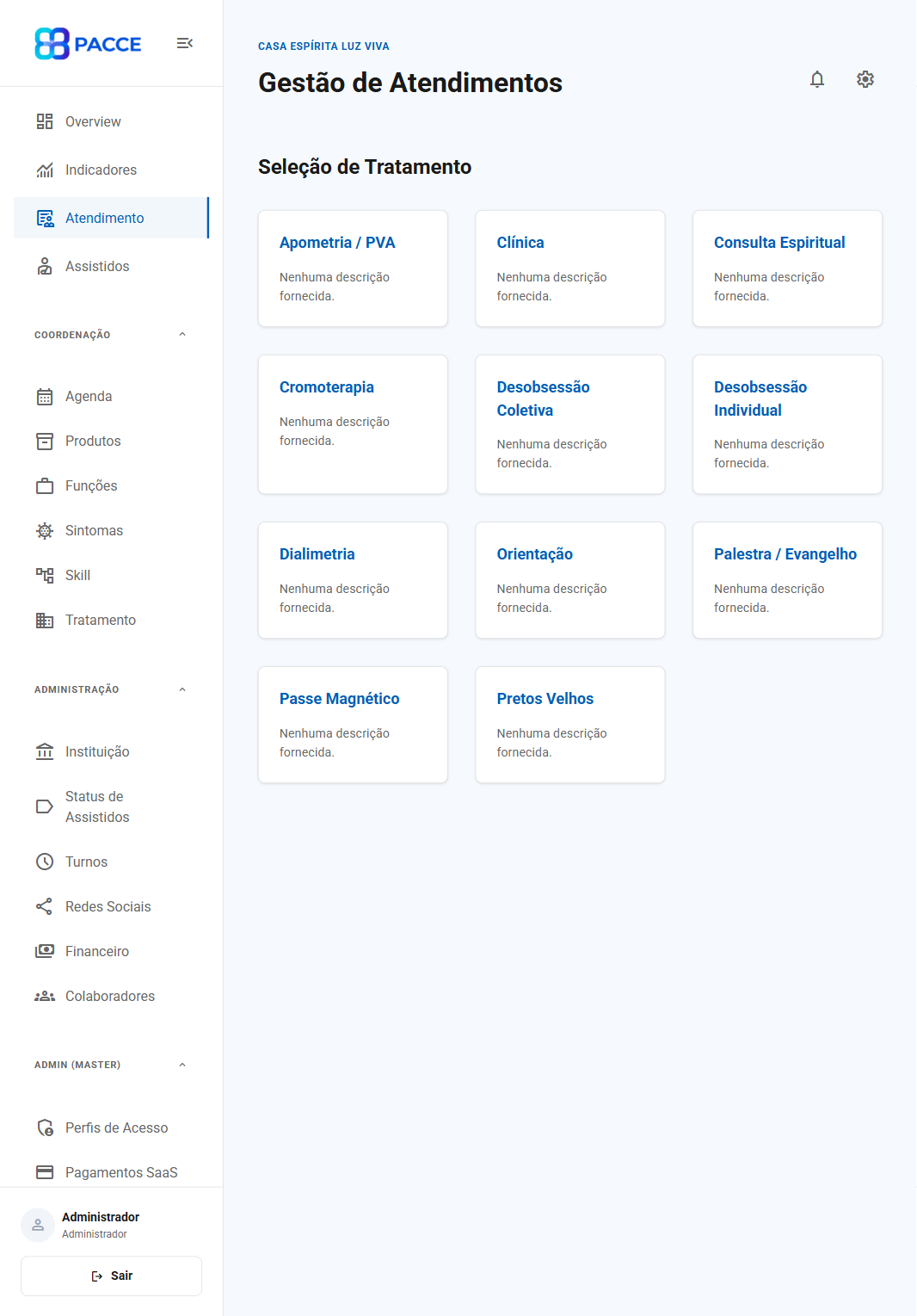Image resolution: width=917 pixels, height=1316 pixels.
Task: Click the Perfis de Acesso shield icon
Action: pyautogui.click(x=45, y=1128)
